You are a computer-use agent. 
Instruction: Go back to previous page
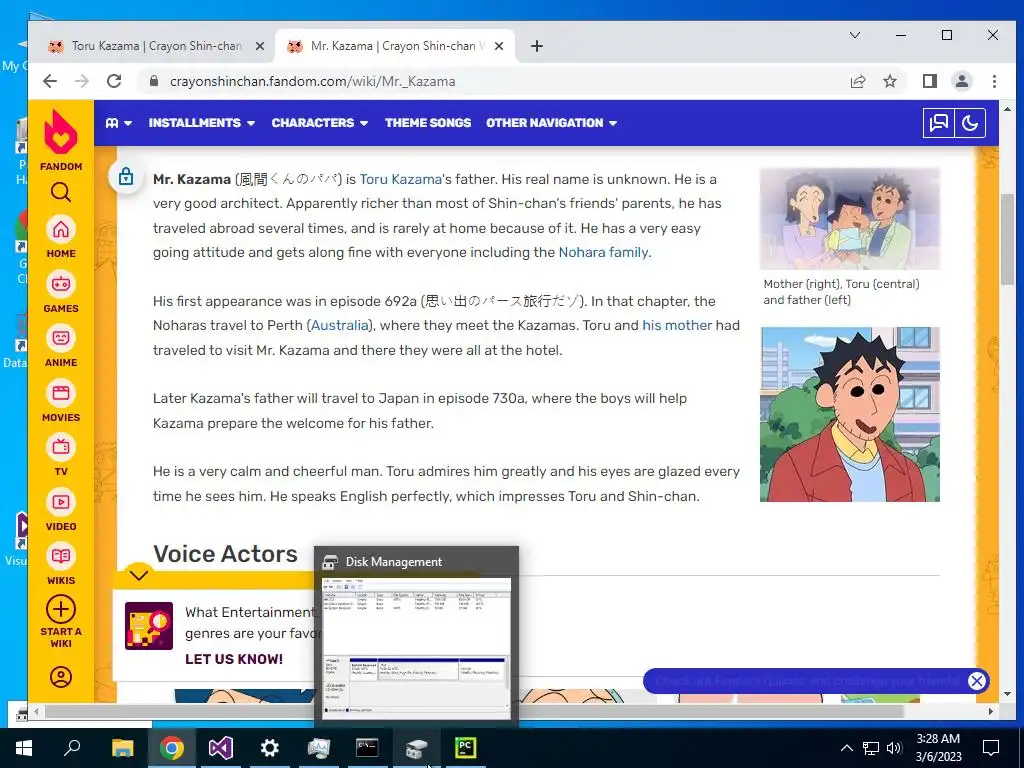[x=50, y=81]
